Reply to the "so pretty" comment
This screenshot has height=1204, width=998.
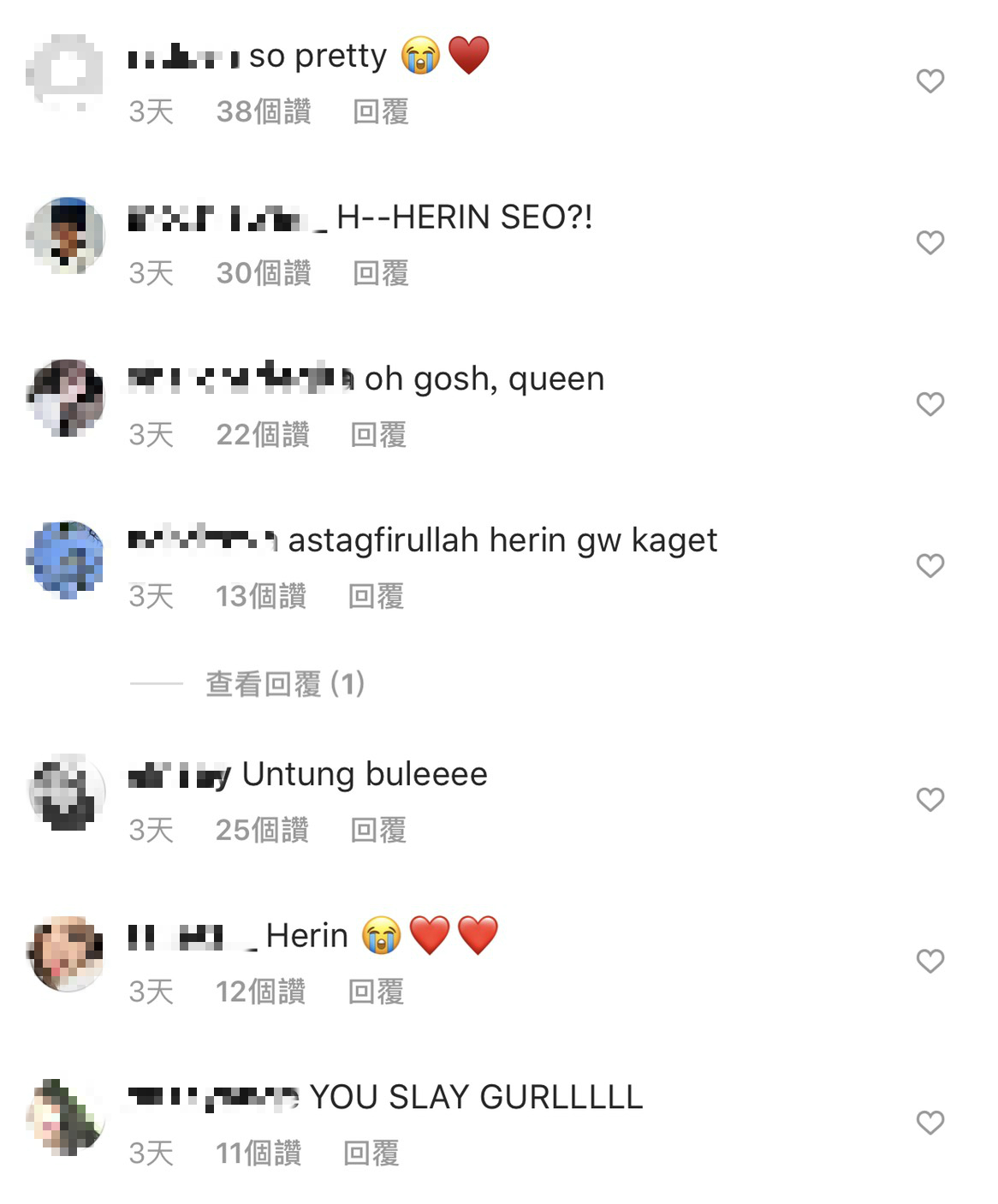tap(381, 111)
